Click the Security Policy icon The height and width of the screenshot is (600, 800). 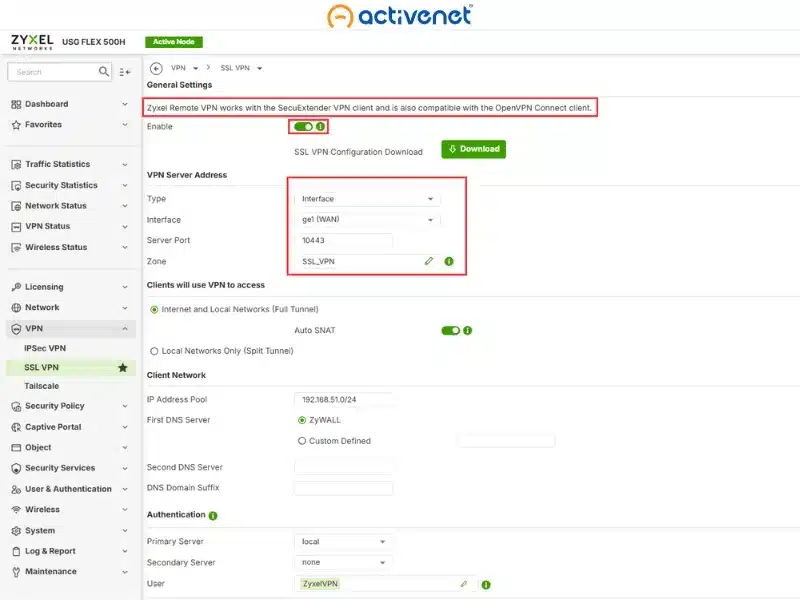(16, 406)
